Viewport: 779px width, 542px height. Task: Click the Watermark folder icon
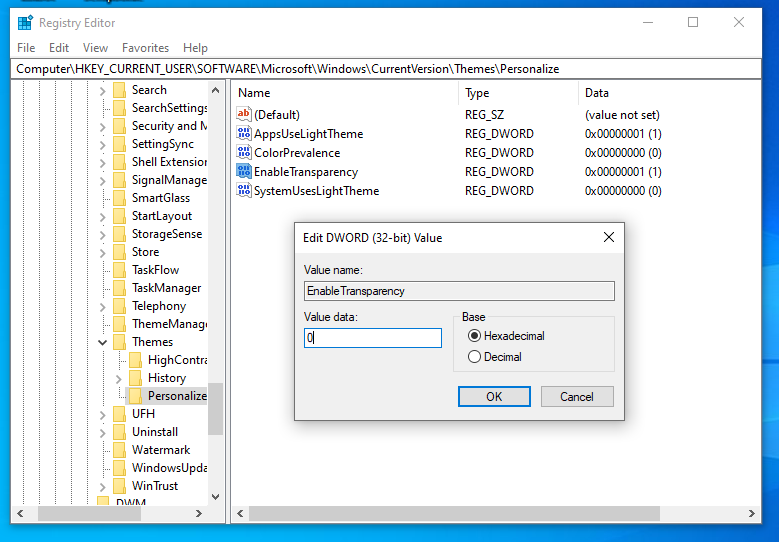pyautogui.click(x=120, y=450)
